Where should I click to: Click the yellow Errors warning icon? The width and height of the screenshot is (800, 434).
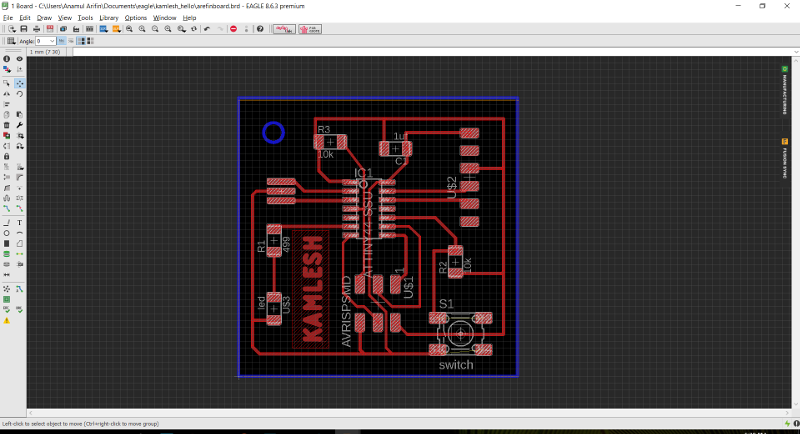[x=7, y=320]
